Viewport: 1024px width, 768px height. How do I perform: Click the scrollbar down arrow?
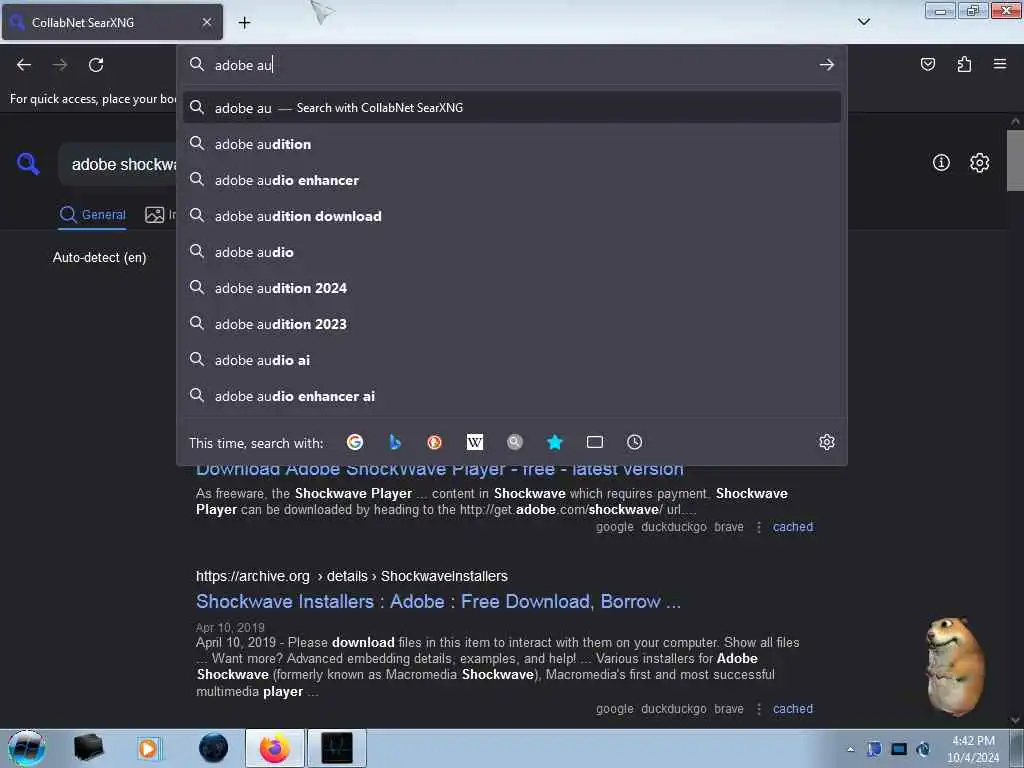point(1015,720)
